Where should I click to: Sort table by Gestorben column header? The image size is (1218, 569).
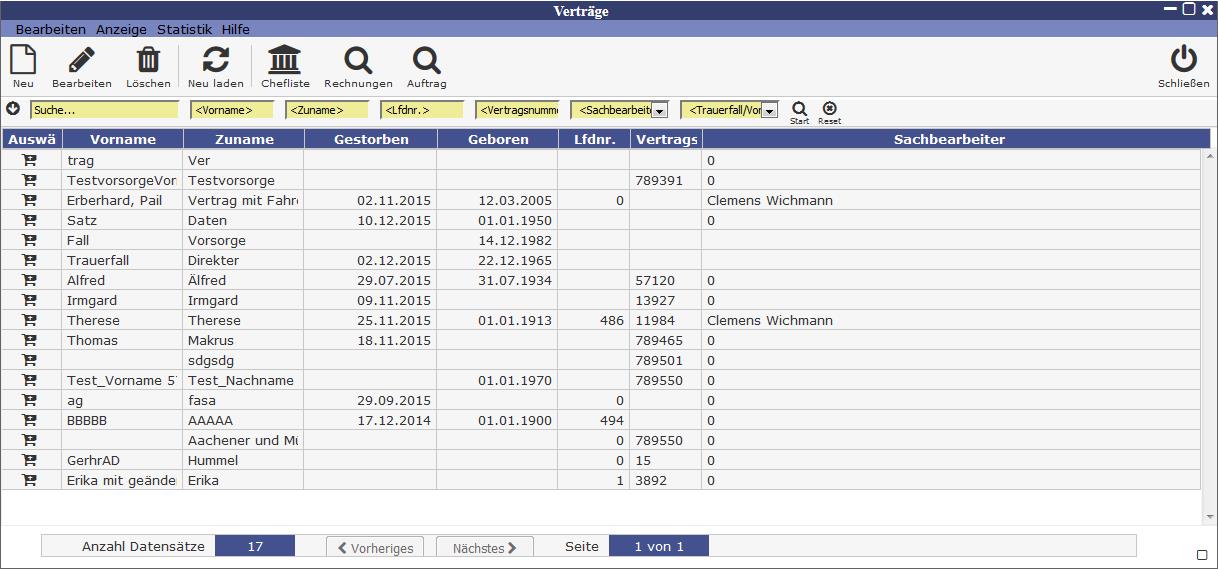[x=371, y=139]
